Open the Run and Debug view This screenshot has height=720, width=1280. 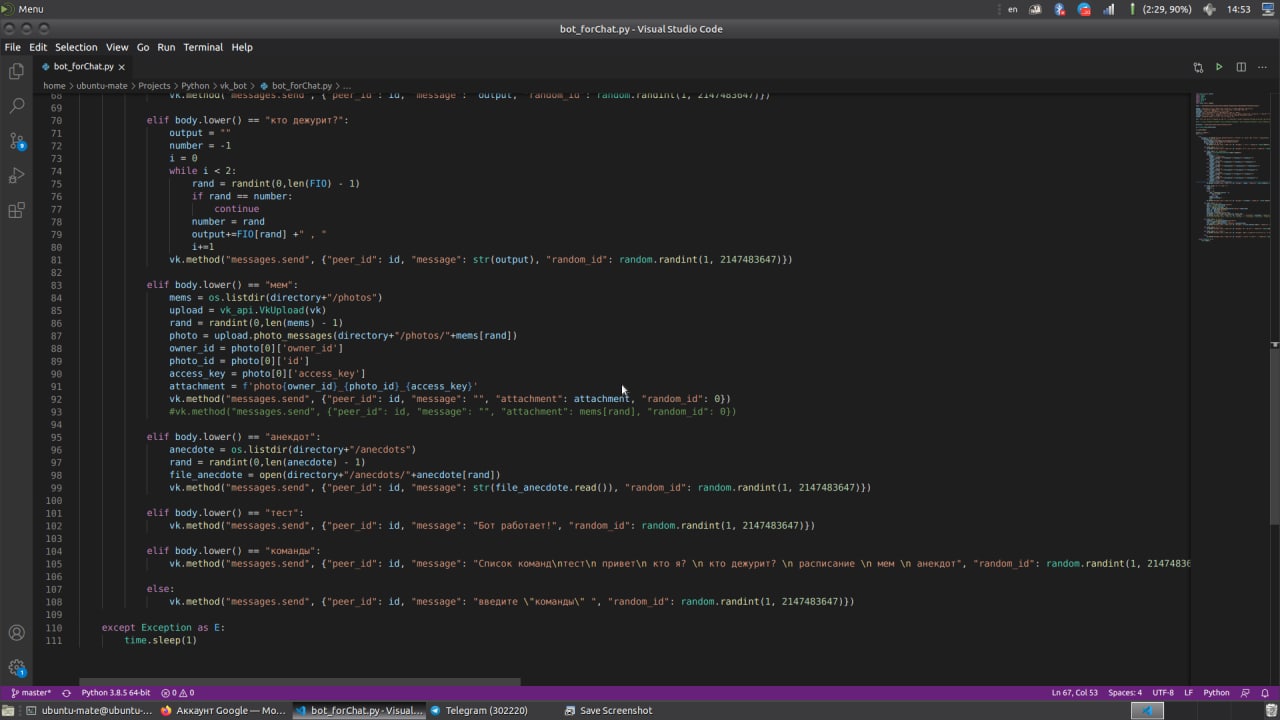pos(16,176)
